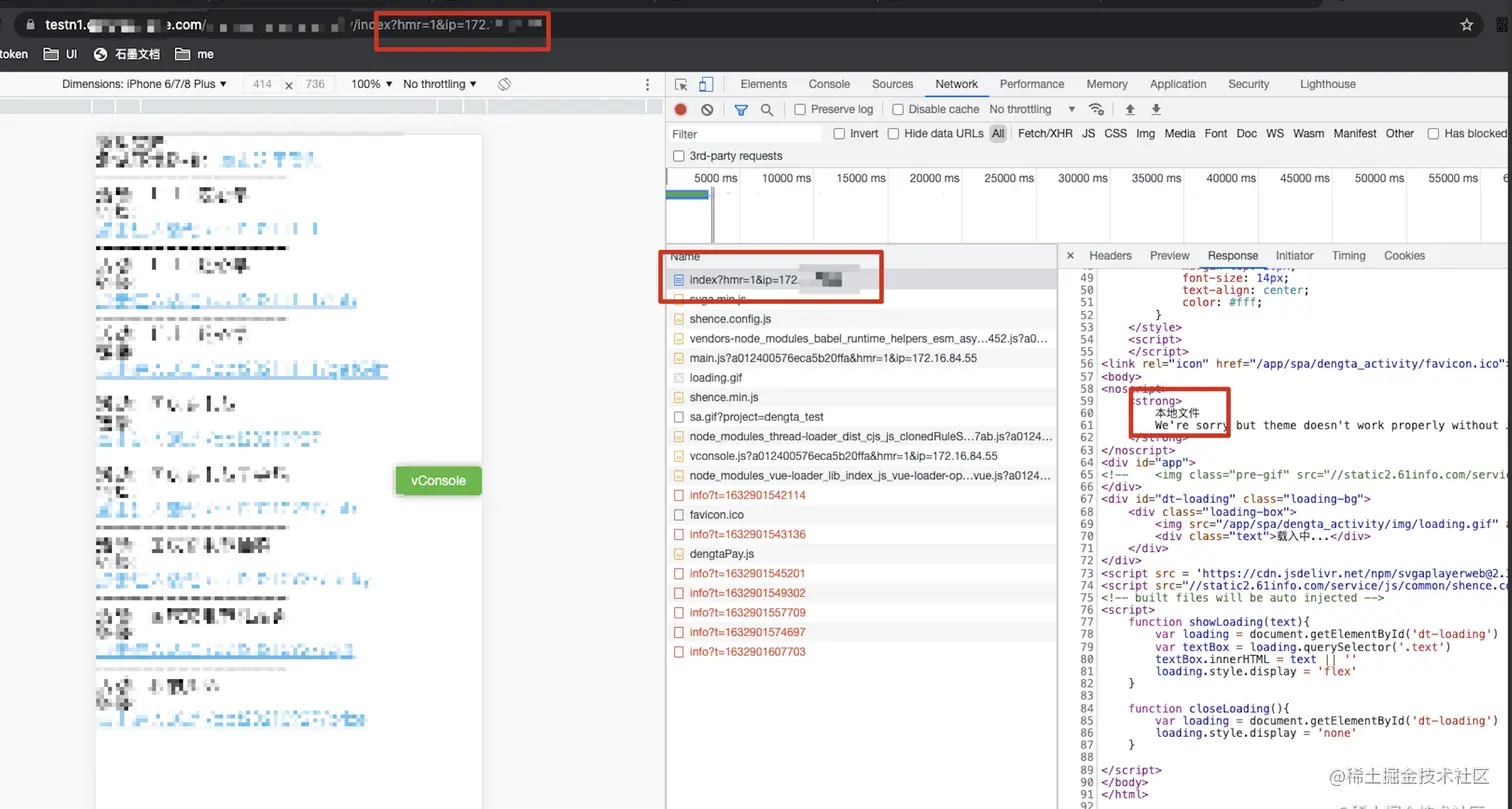
Task: Toggle the device toolbar icon
Action: [x=706, y=85]
